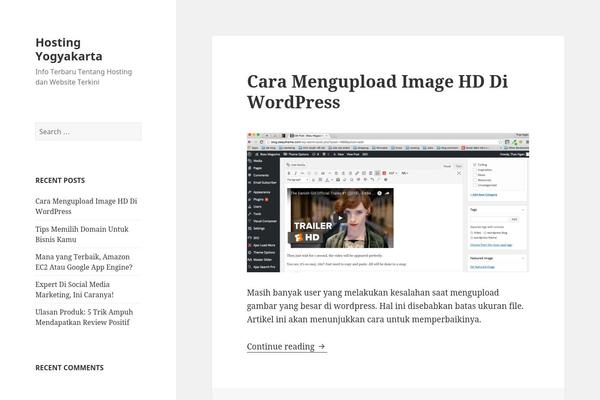The height and width of the screenshot is (400, 600).
Task: Click the article excerpt paragraph text
Action: tap(385, 306)
